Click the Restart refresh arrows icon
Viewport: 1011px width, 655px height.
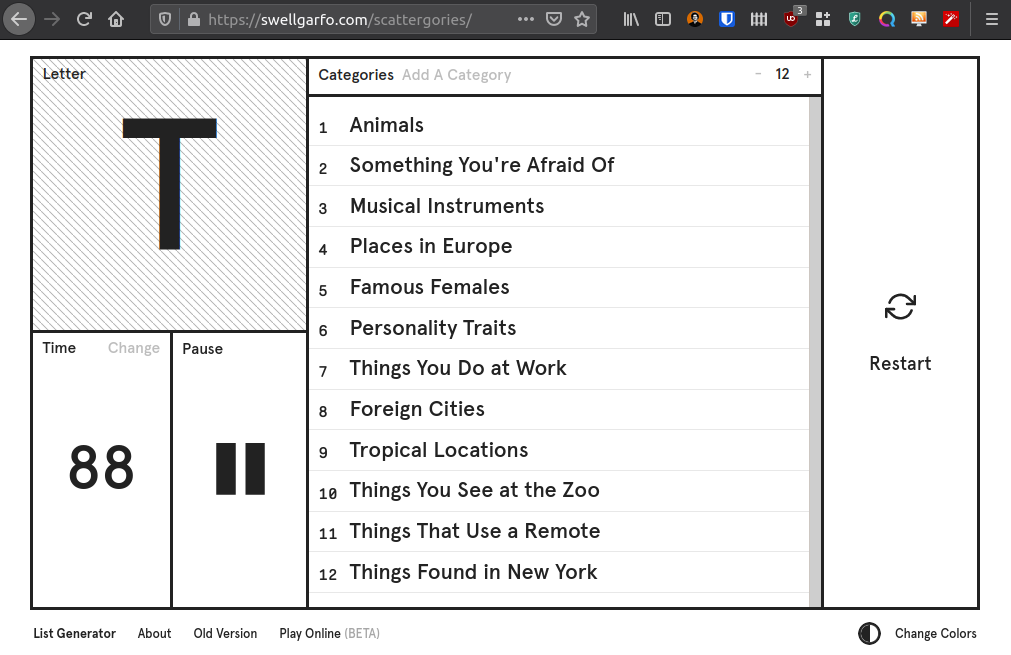pyautogui.click(x=900, y=307)
